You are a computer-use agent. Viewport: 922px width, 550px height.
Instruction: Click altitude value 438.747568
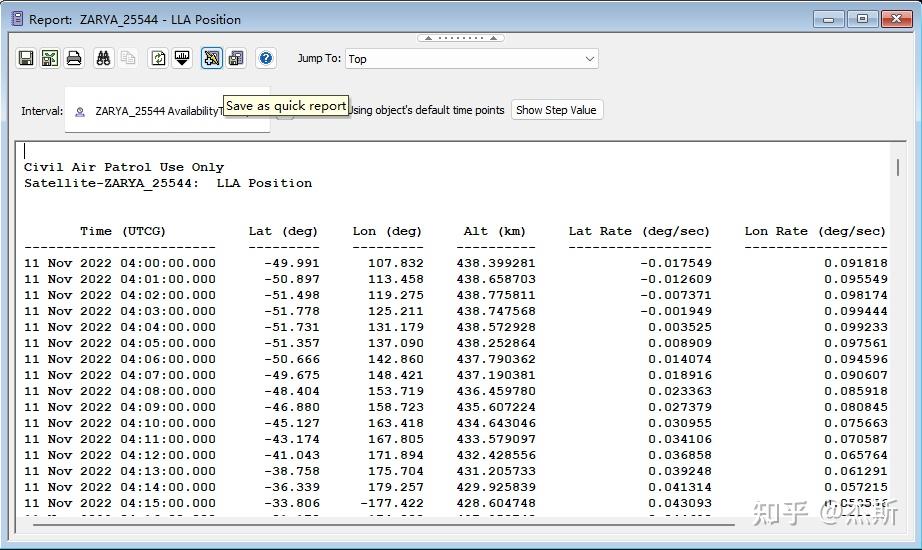click(x=496, y=311)
